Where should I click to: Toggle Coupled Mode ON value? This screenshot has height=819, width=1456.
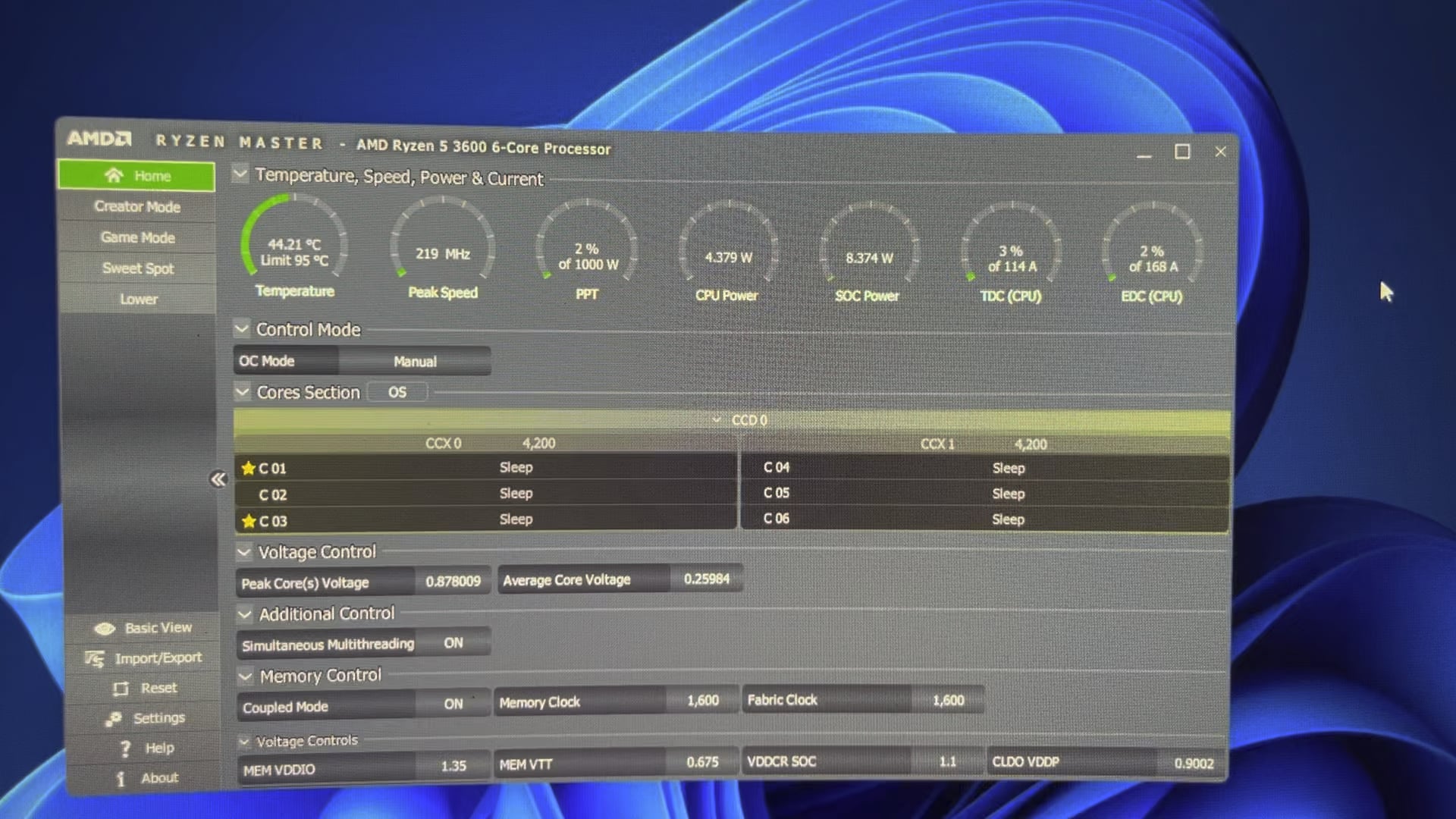[x=453, y=704]
